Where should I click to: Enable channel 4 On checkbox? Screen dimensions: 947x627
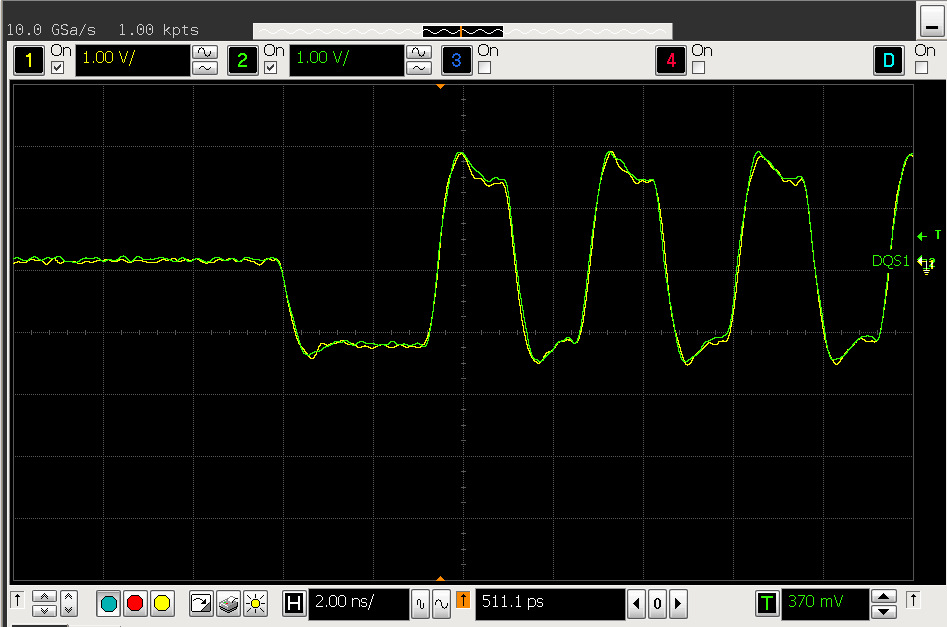(698, 68)
